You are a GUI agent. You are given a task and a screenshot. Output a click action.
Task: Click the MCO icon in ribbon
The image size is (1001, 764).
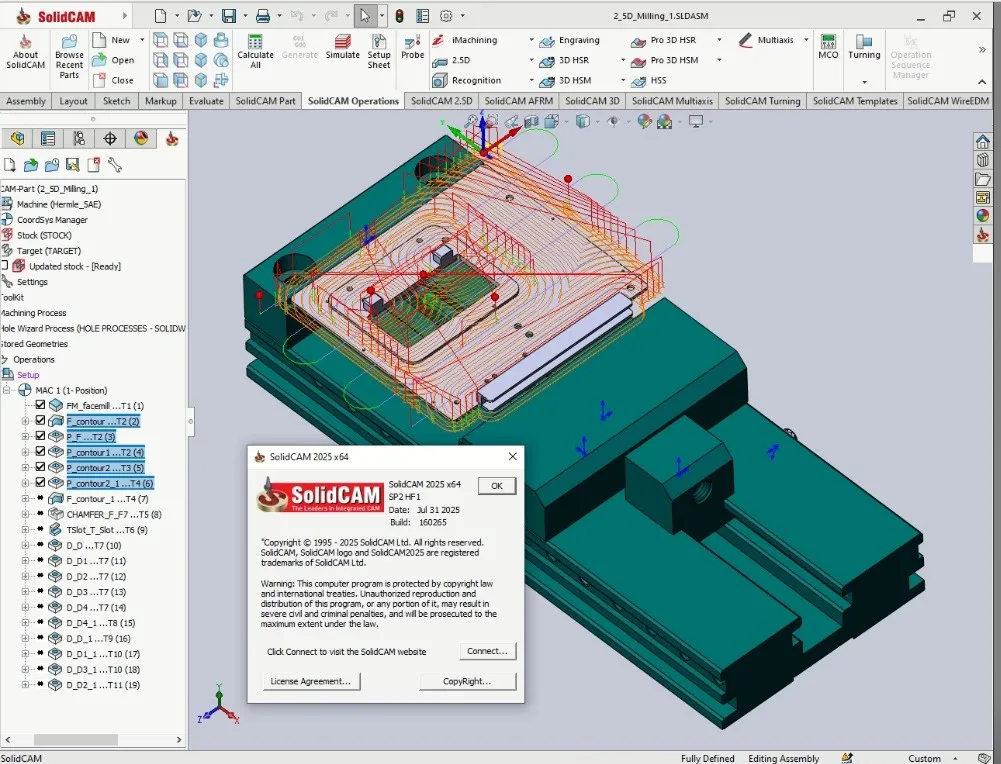coord(828,47)
